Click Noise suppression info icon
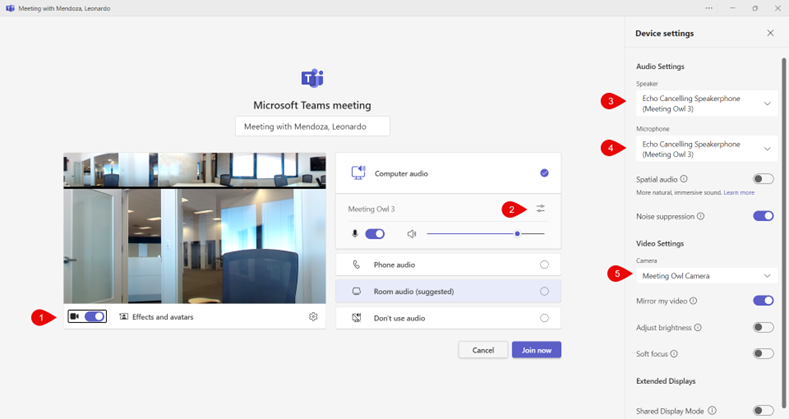This screenshot has height=419, width=789. click(700, 216)
